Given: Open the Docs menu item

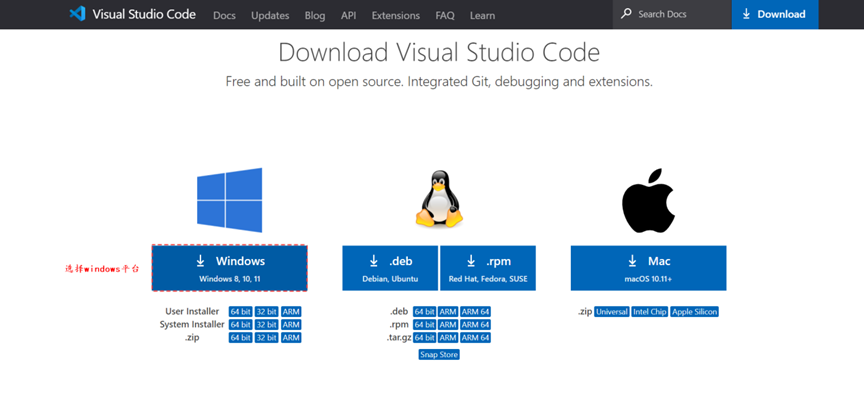Looking at the screenshot, I should [224, 15].
